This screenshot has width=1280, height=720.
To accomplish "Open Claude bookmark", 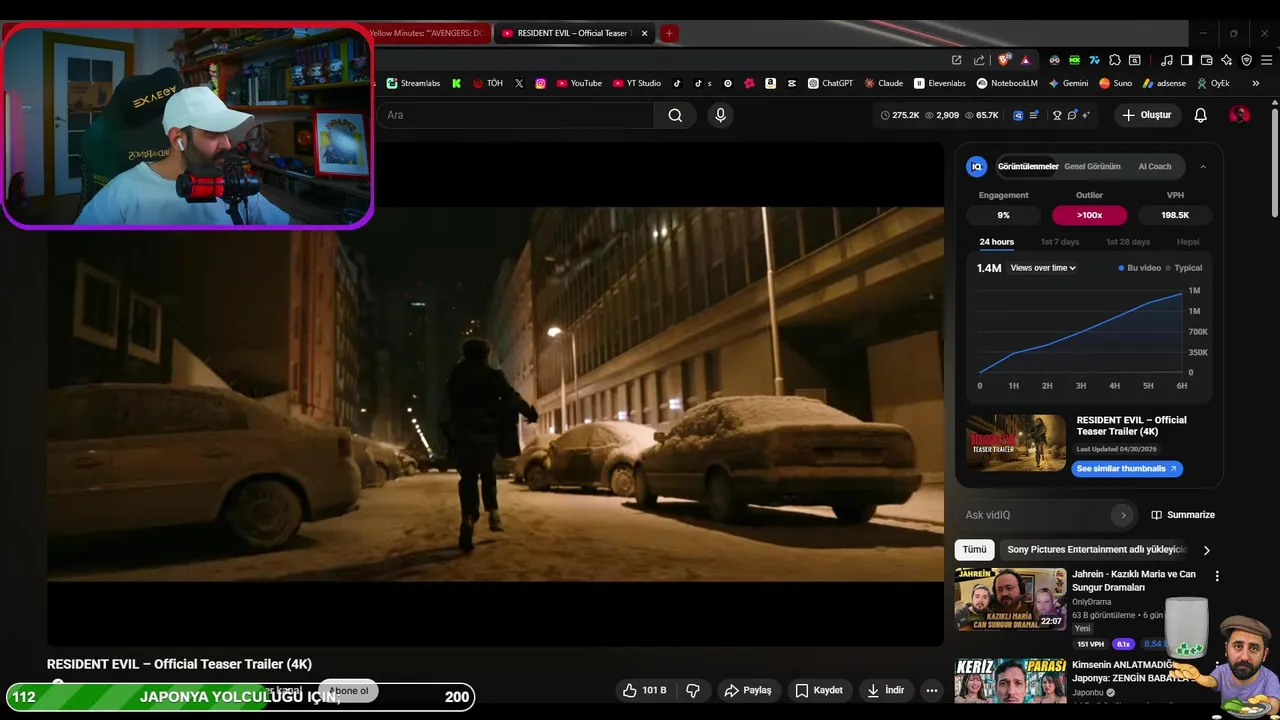I will click(884, 83).
